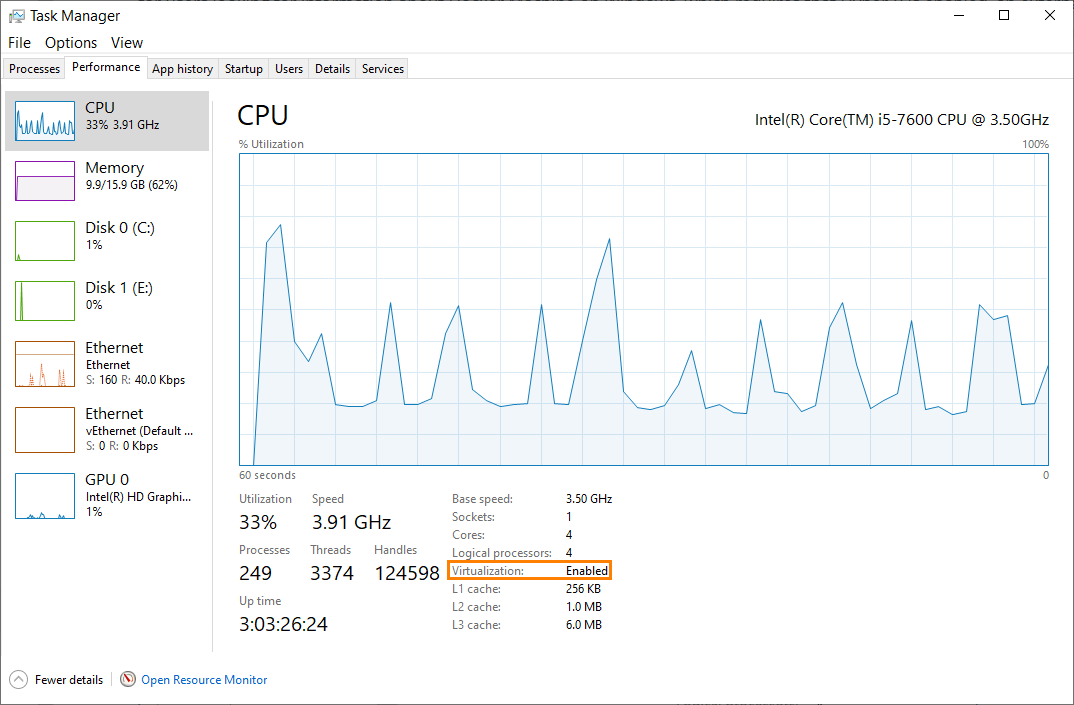Select the CPU mini graph thumbnail

point(45,120)
